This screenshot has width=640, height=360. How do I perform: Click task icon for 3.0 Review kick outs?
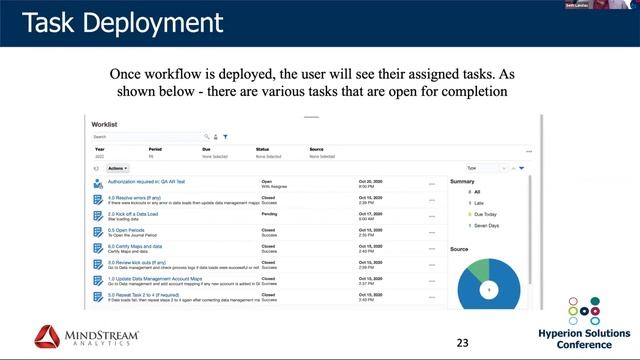[98, 264]
